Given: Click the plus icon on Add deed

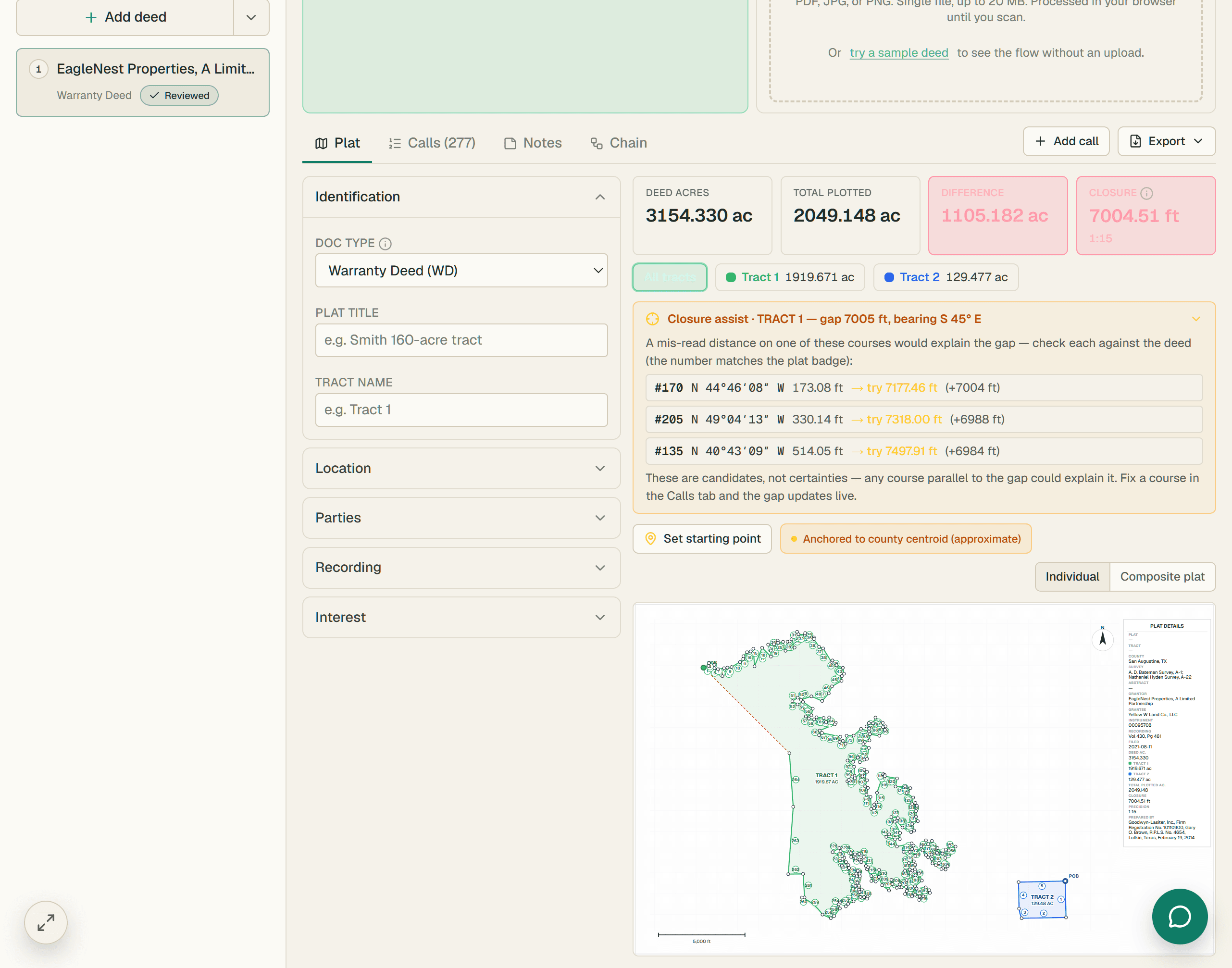Looking at the screenshot, I should click(91, 18).
